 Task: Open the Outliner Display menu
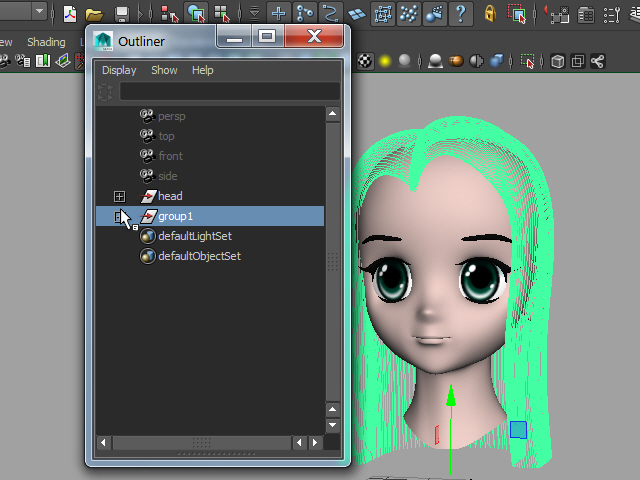[119, 70]
